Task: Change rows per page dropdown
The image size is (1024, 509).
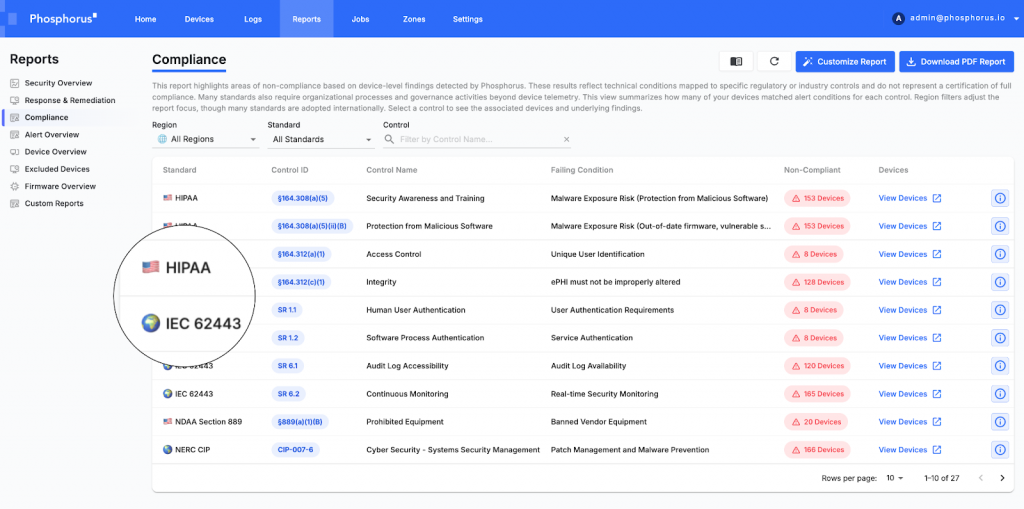Action: (894, 478)
